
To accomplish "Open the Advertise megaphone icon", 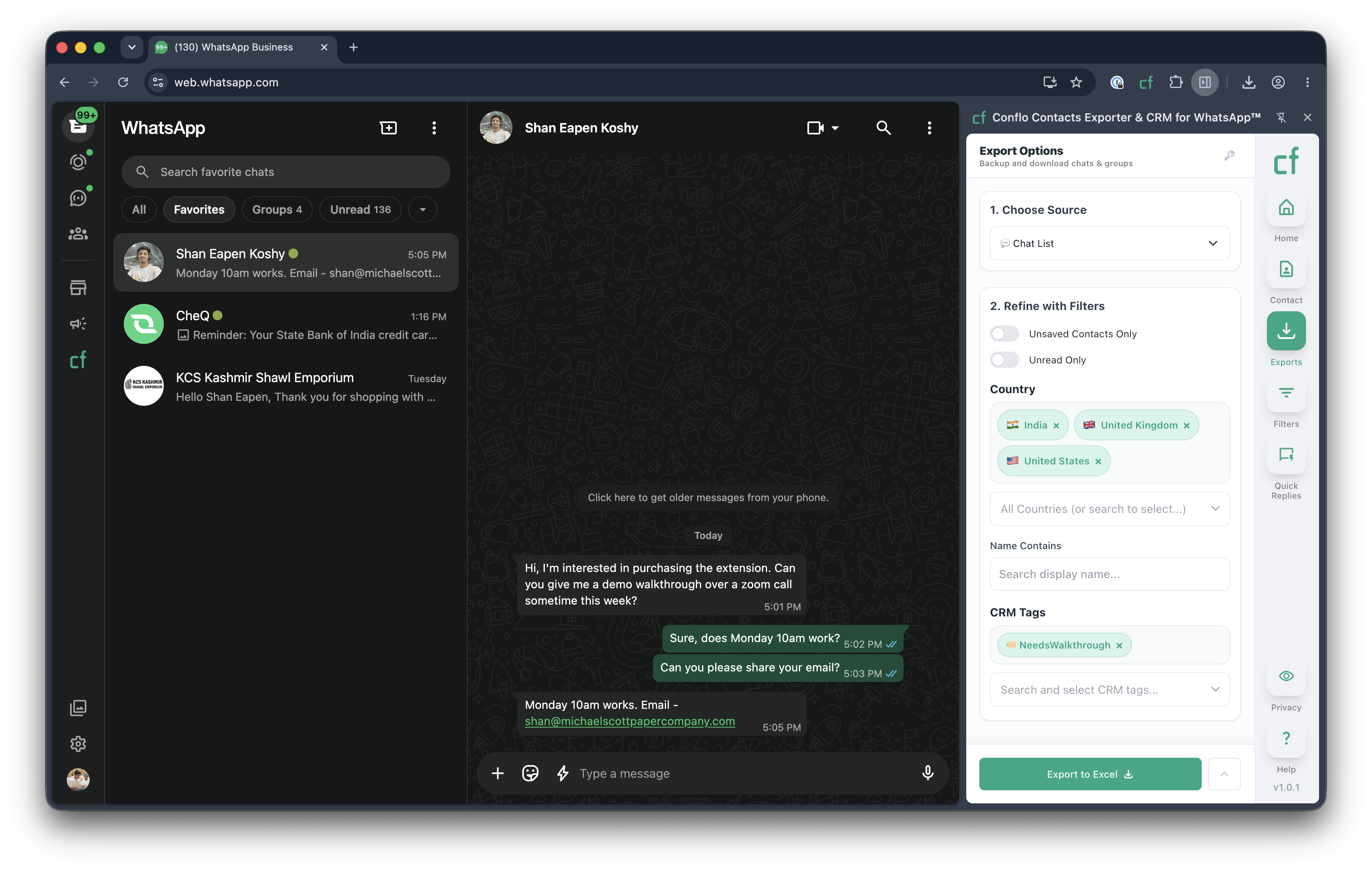I will tap(78, 323).
